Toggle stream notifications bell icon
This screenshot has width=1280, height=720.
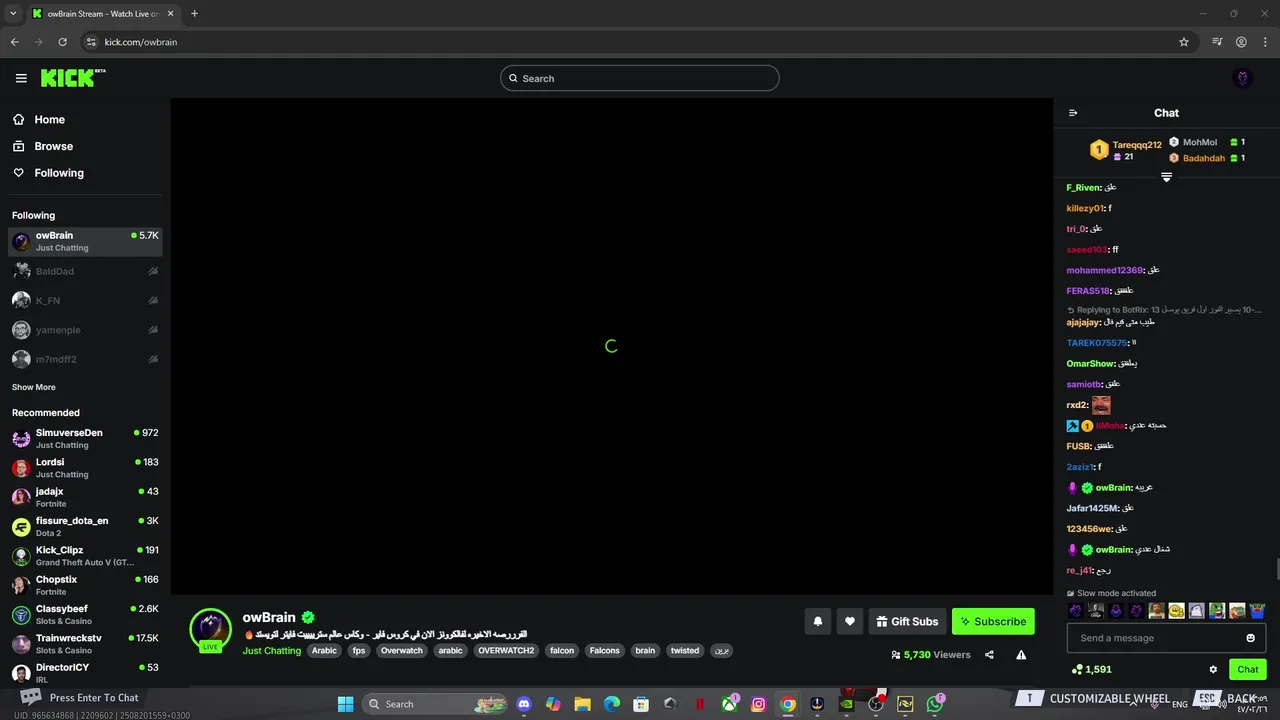coord(817,621)
